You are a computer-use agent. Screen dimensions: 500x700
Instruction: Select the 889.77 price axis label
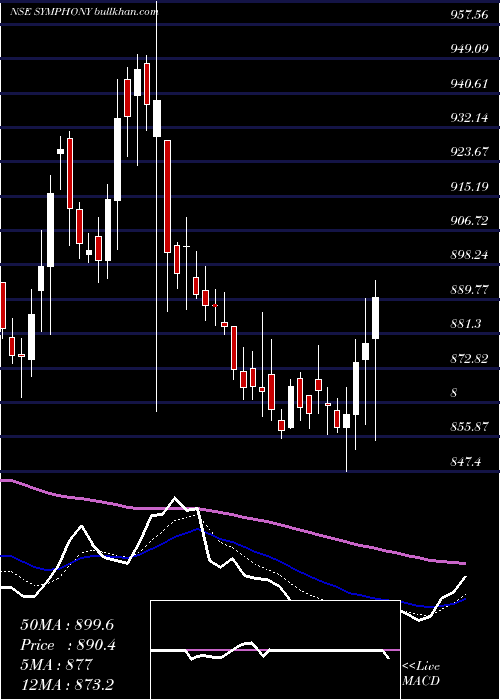[468, 290]
